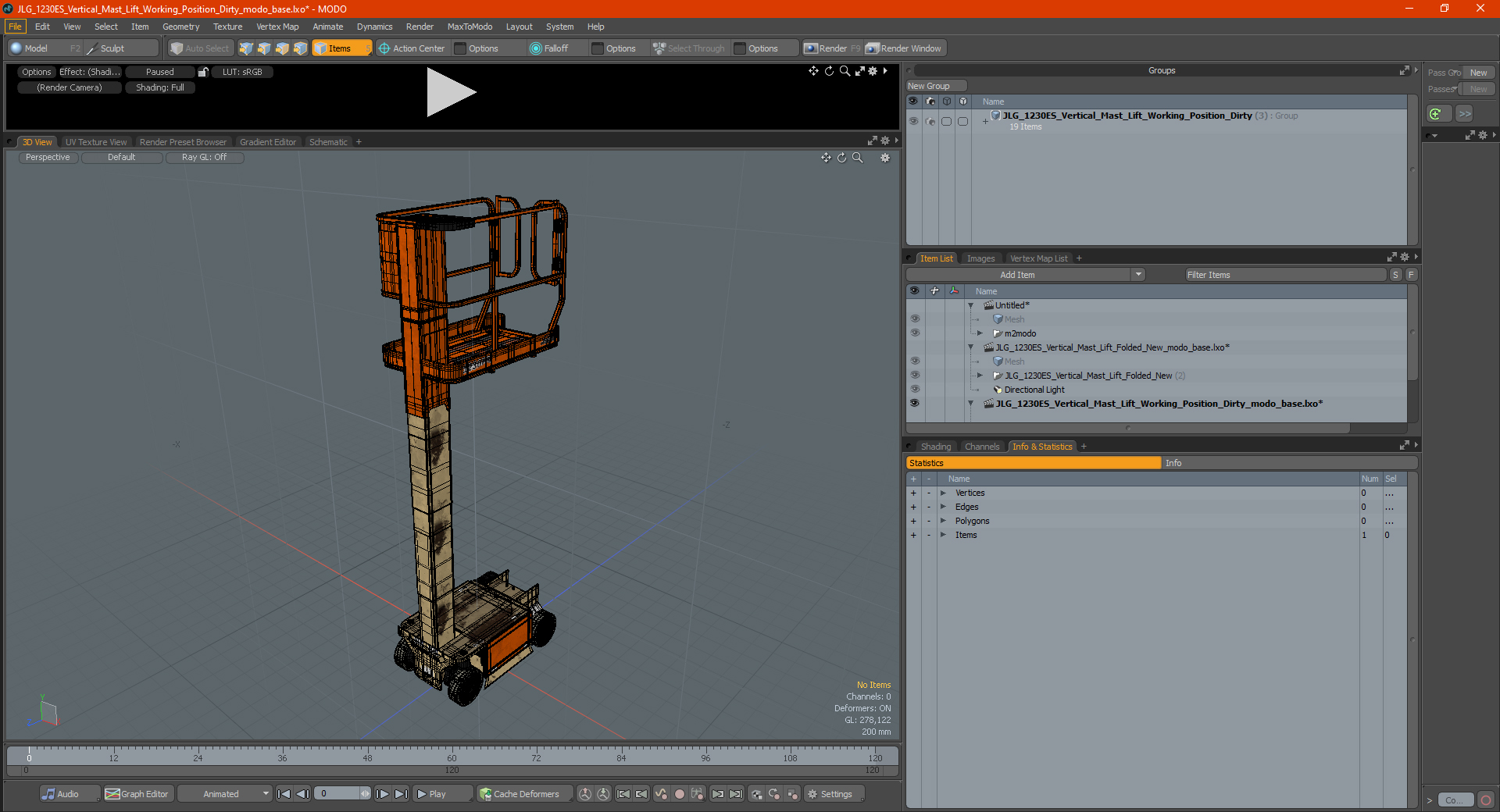Click the Select Through tool icon
Screen dimensions: 1500x812
pyautogui.click(x=659, y=48)
